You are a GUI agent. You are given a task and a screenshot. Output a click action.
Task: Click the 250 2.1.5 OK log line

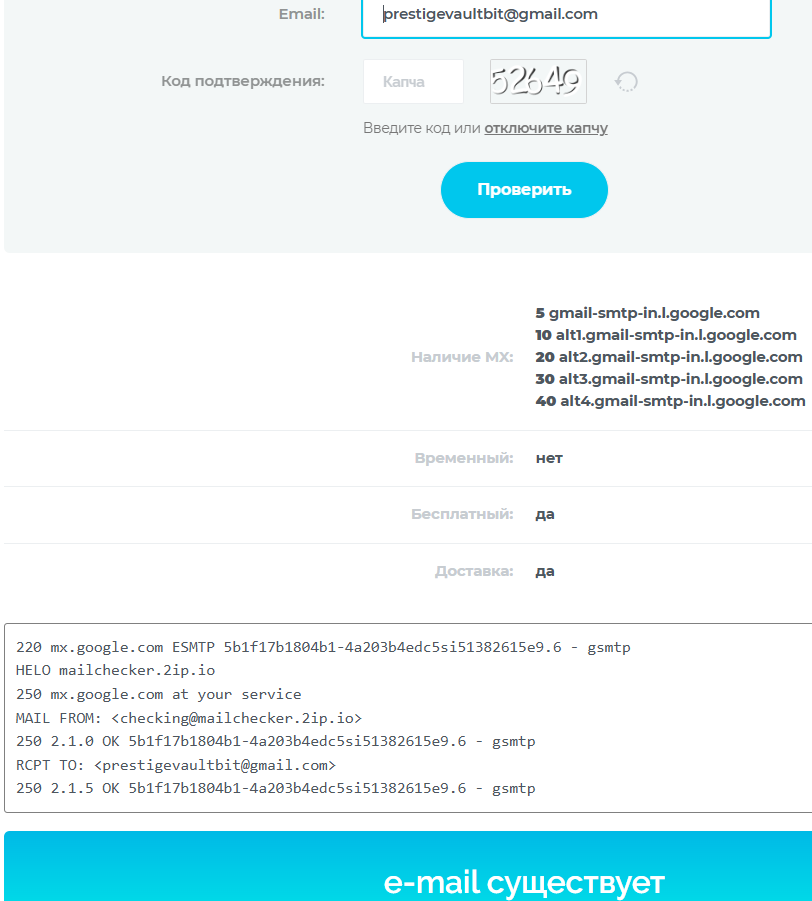click(x=275, y=788)
